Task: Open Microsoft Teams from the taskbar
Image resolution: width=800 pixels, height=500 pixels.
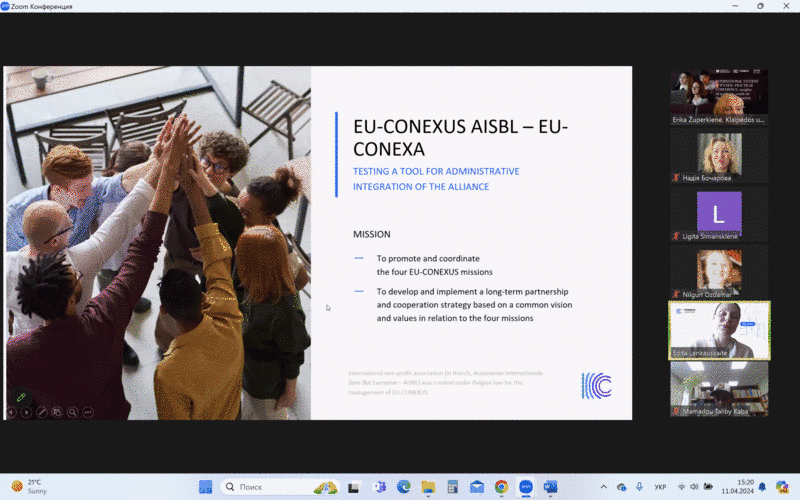Action: coord(379,487)
